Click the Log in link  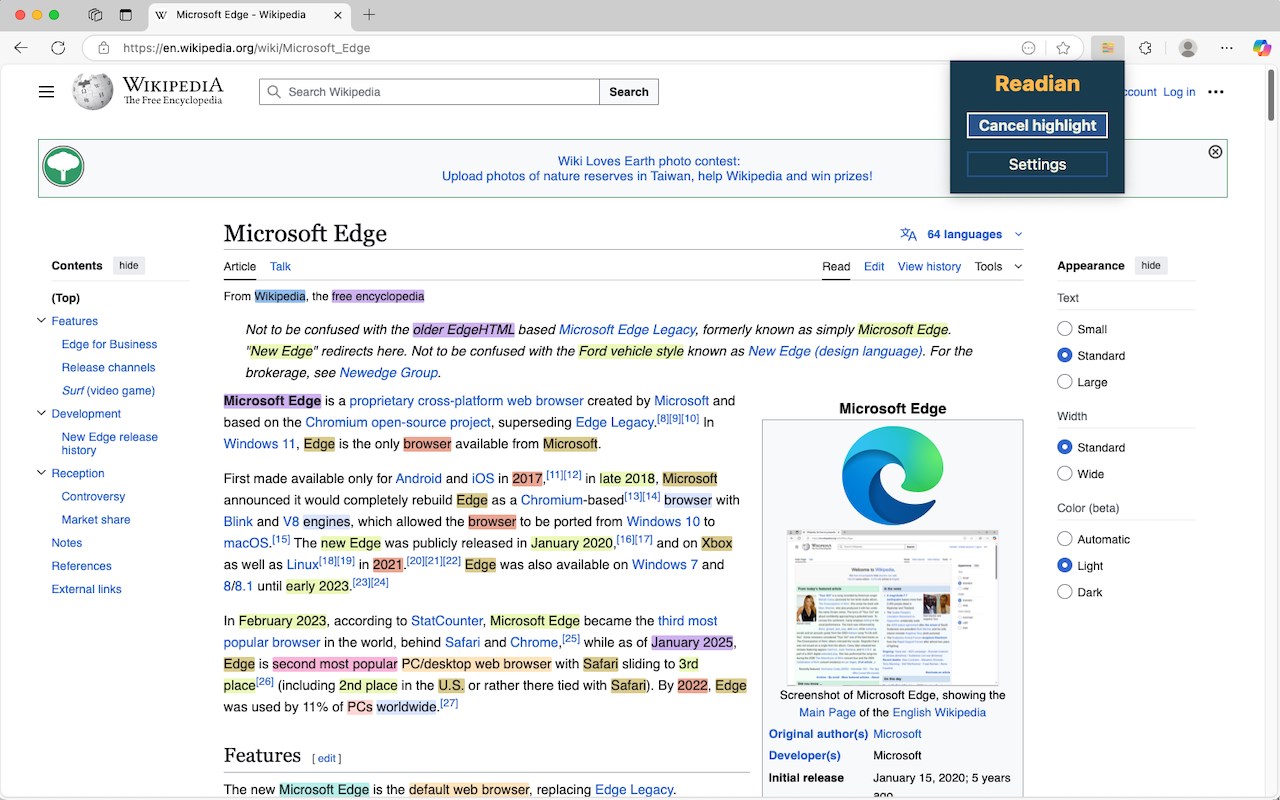(1179, 92)
